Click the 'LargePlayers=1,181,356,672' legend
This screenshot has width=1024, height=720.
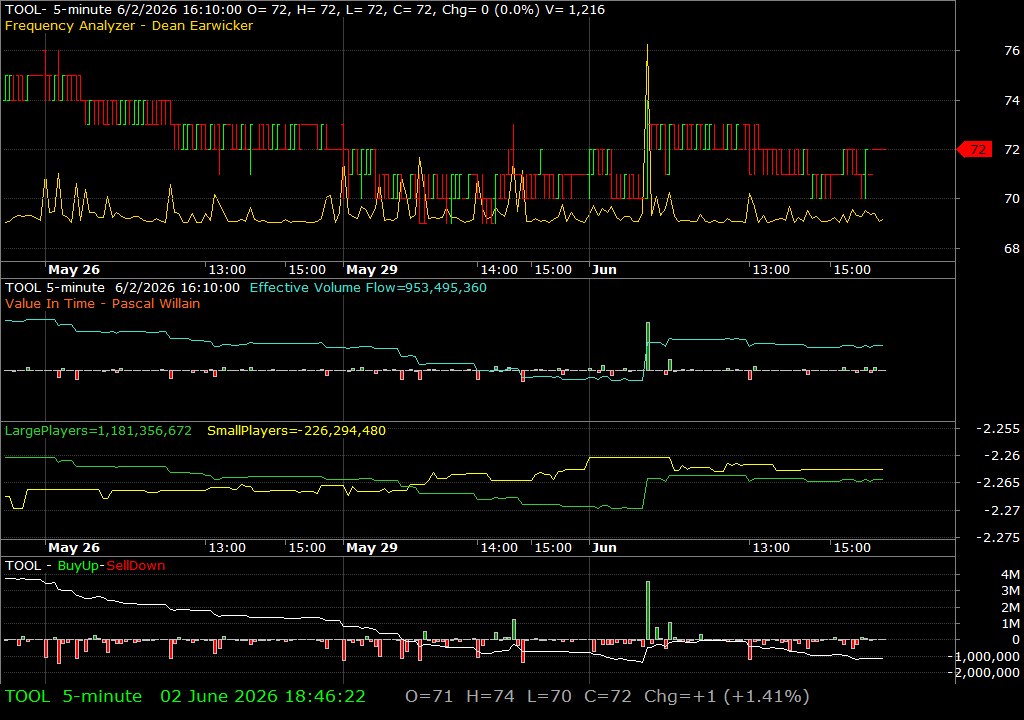coord(98,431)
